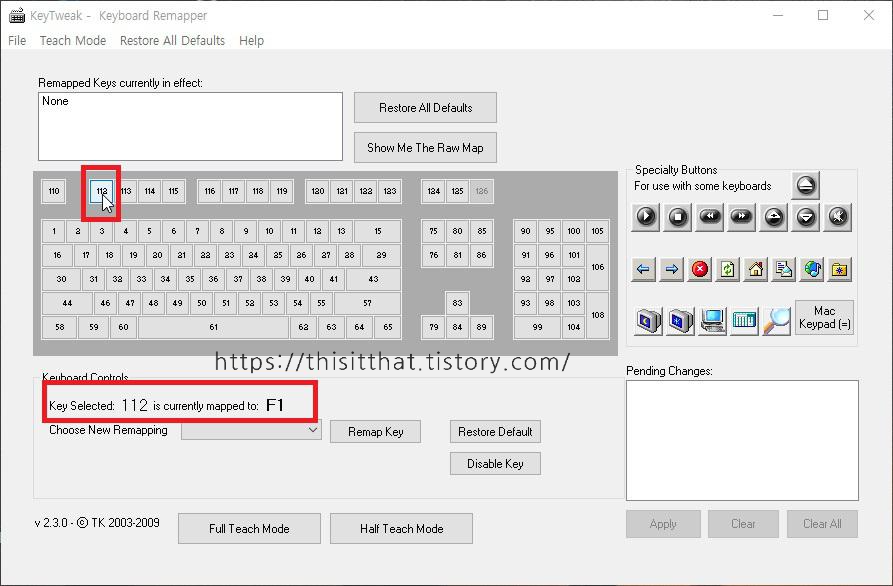Click the Stop media specialty button
Image resolution: width=893 pixels, height=586 pixels.
tap(678, 217)
